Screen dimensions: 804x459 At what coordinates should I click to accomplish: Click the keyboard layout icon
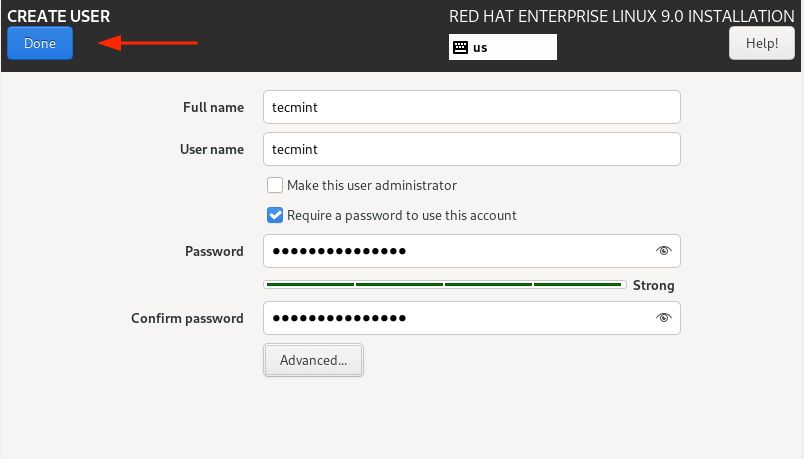point(460,47)
